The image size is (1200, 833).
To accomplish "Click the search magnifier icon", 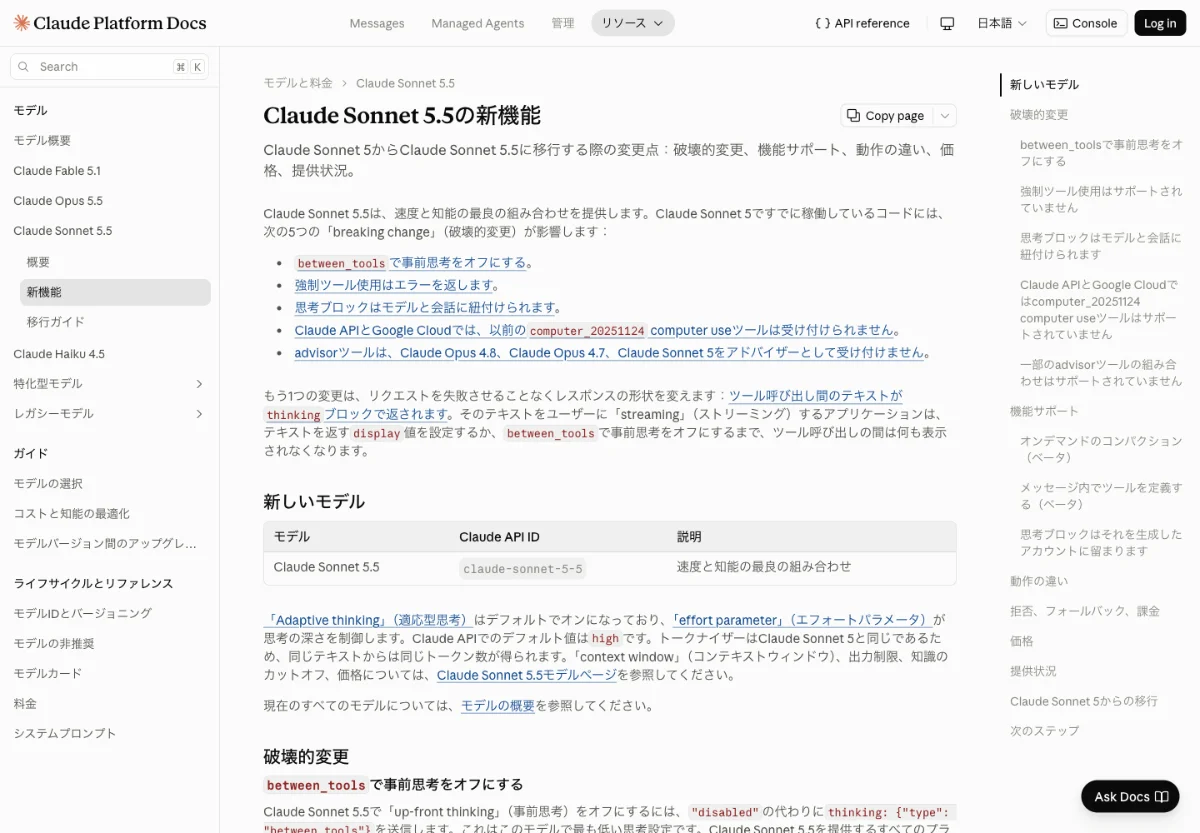I will point(25,67).
